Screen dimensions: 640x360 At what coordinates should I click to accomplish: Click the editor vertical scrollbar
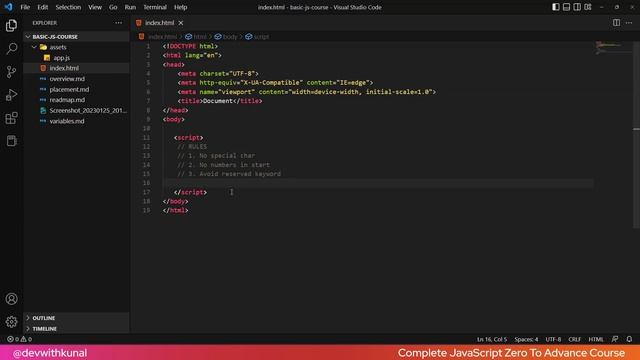click(x=636, y=135)
